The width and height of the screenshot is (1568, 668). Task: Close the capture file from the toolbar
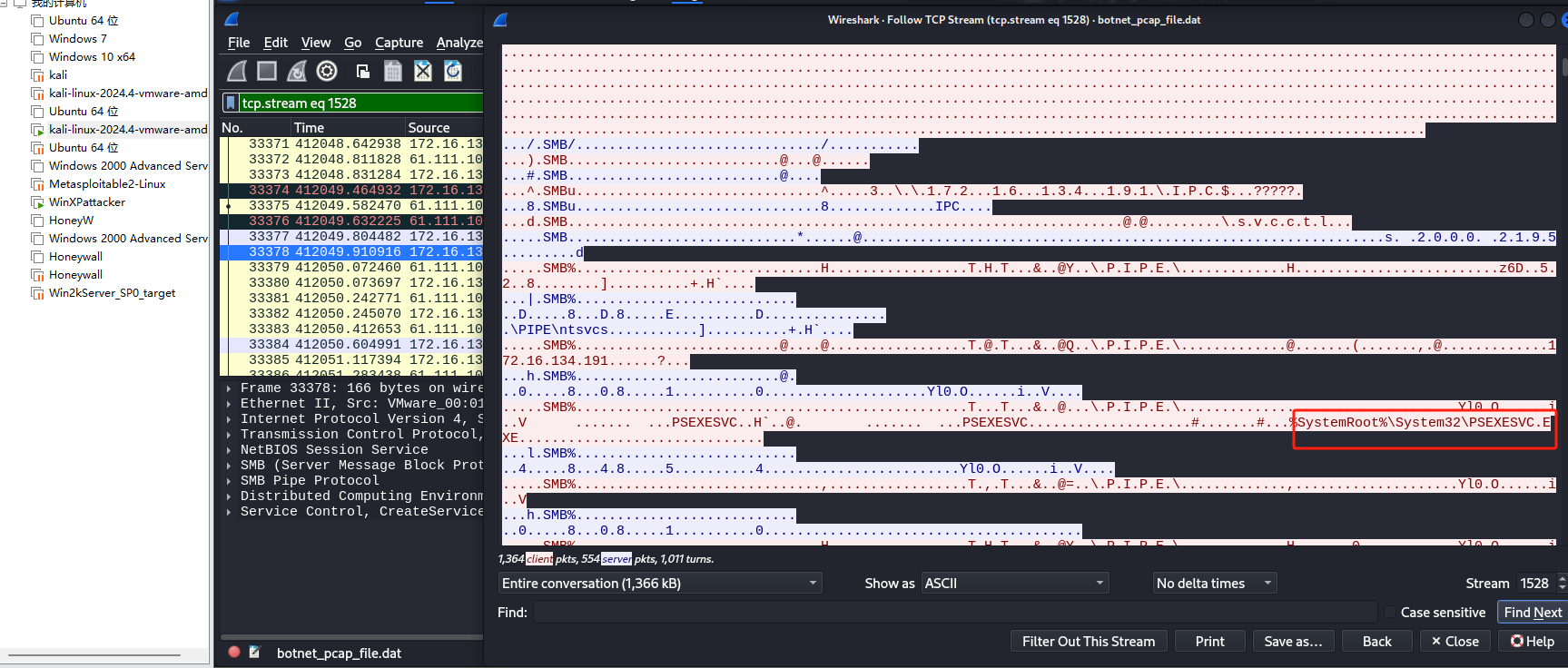click(x=423, y=71)
